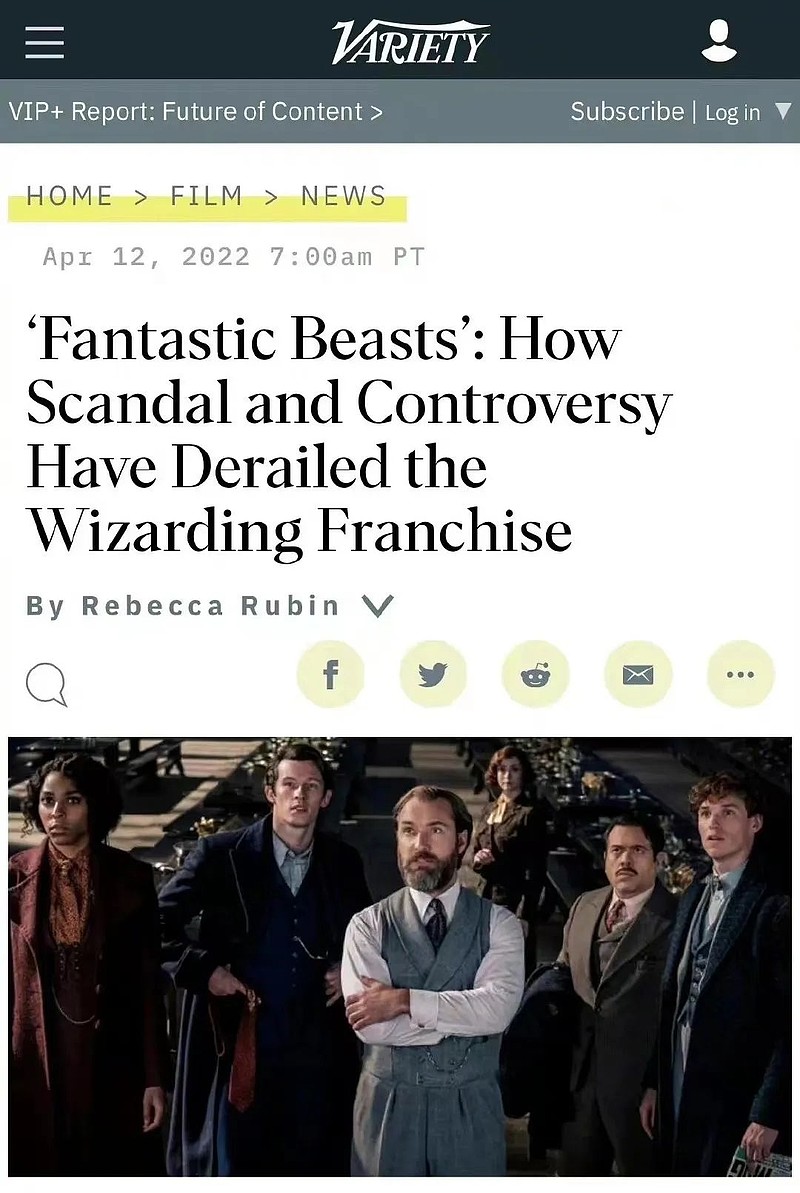Go to FILM breadcrumb
The width and height of the screenshot is (800, 1193).
[x=206, y=196]
